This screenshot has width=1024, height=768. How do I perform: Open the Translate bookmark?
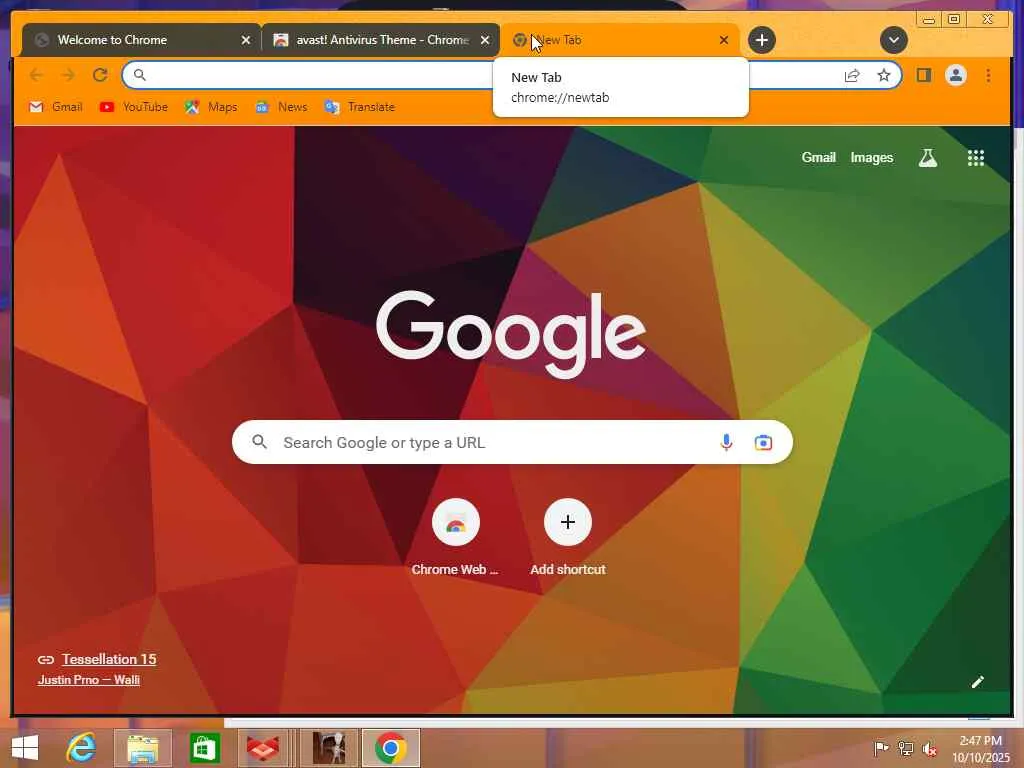[360, 106]
